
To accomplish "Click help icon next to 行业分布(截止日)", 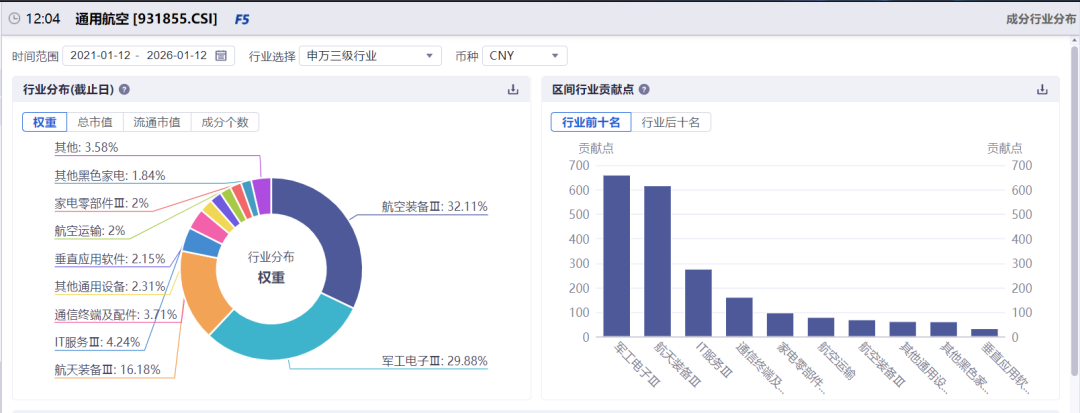I will click(x=125, y=89).
